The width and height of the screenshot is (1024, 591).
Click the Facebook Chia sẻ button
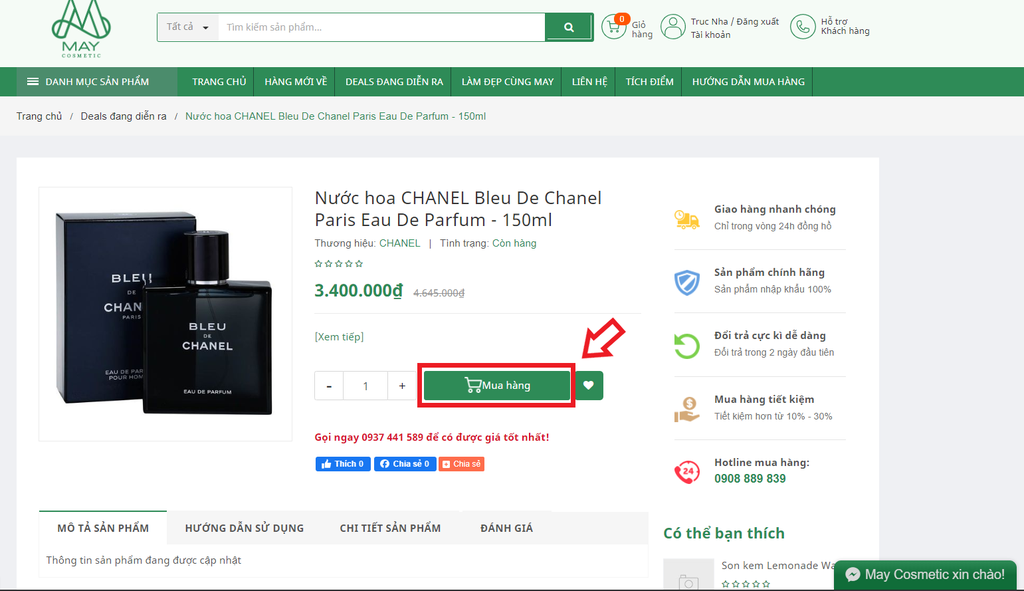[x=405, y=464]
